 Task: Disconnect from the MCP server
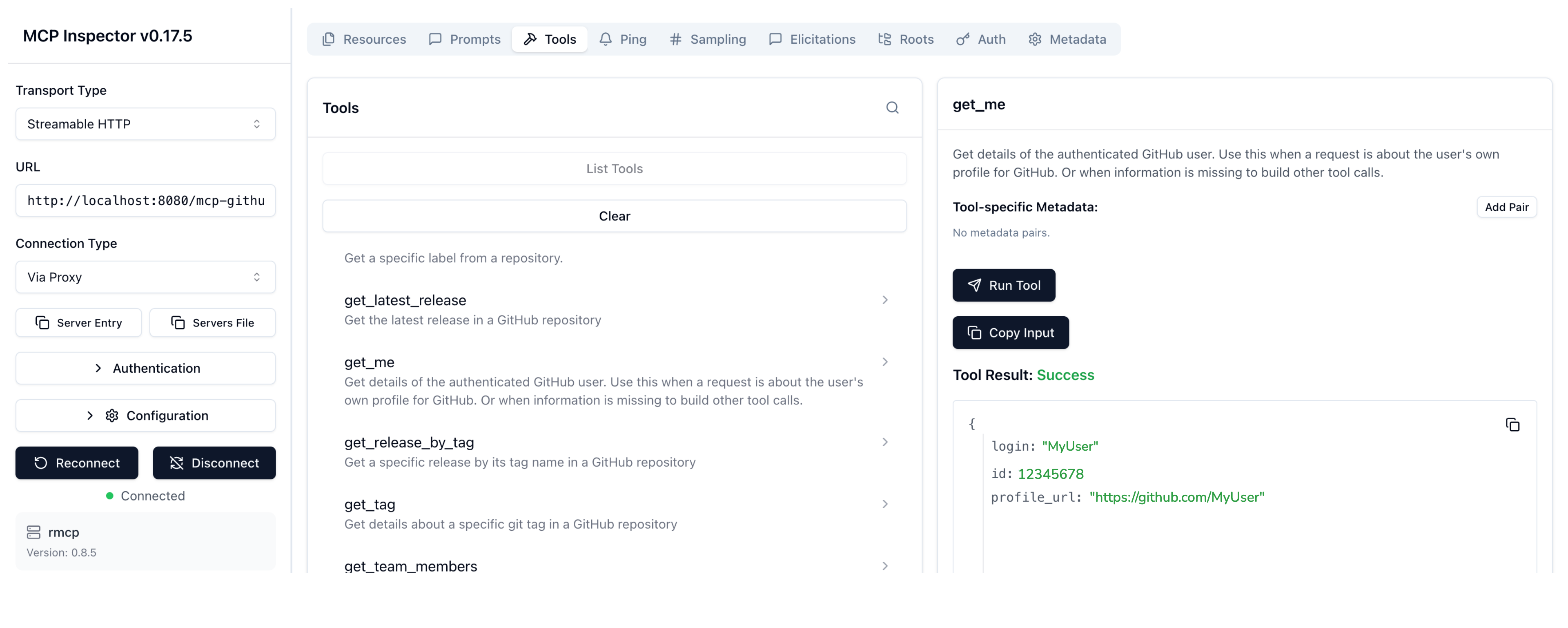214,463
